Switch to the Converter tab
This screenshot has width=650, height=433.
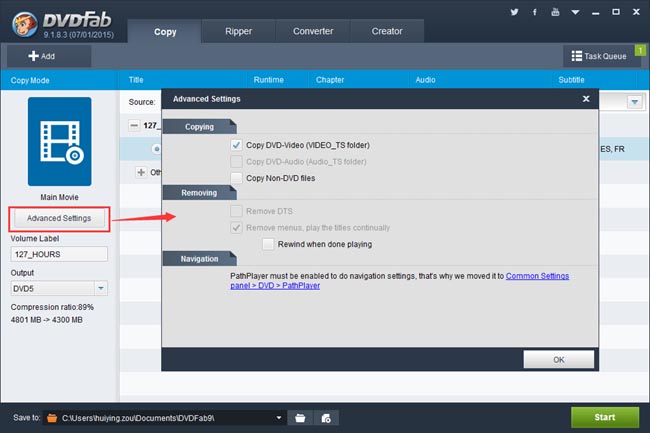pos(313,31)
